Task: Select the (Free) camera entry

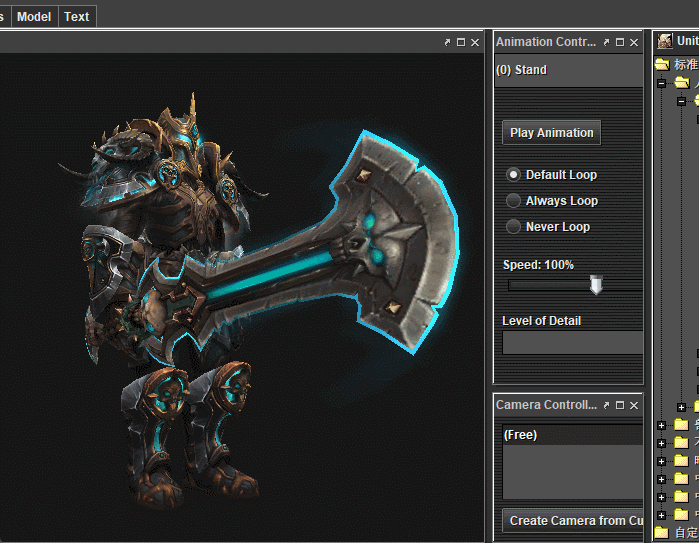Action: click(573, 435)
